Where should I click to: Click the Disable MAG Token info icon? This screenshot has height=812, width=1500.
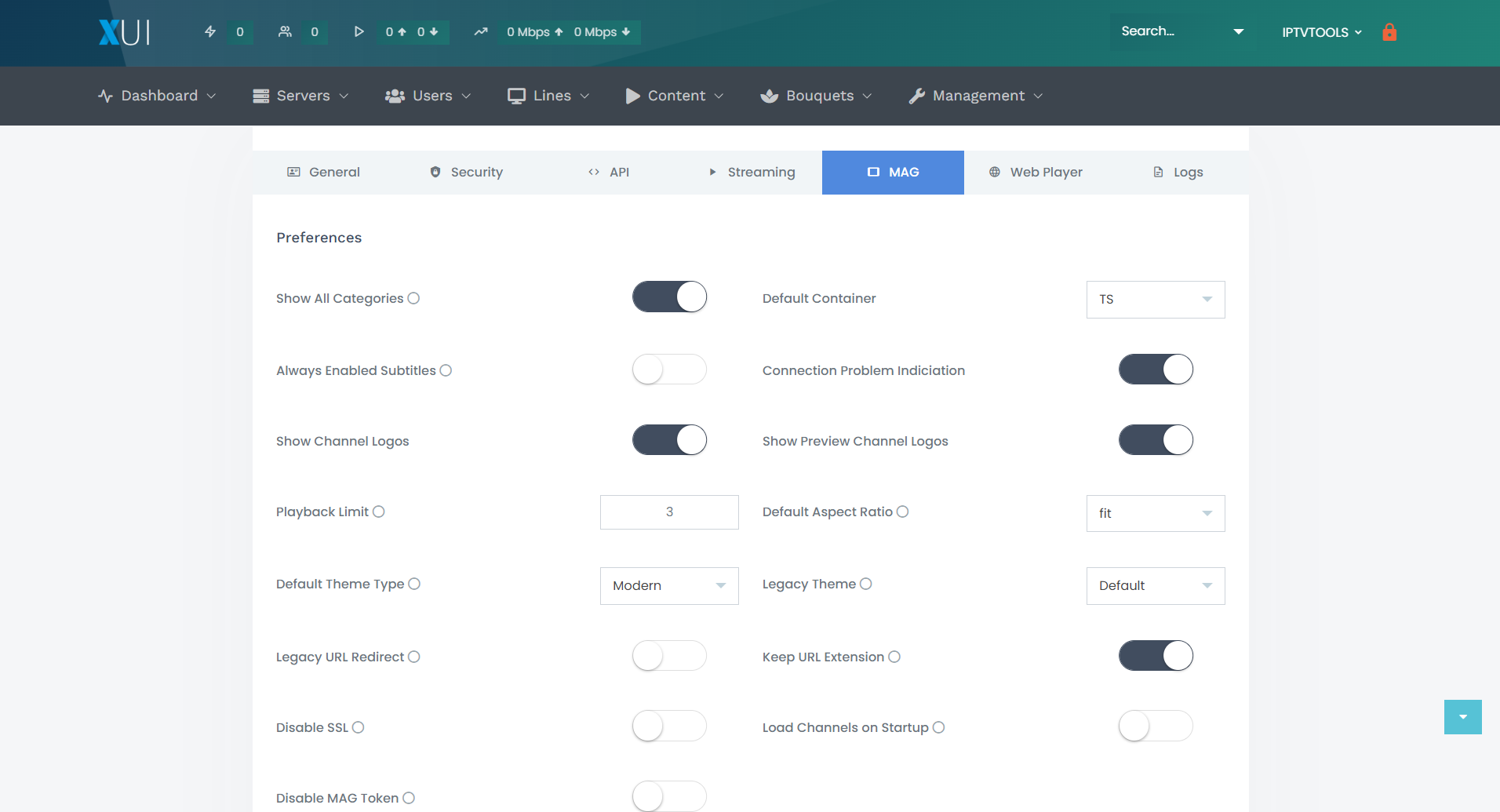[x=409, y=798]
